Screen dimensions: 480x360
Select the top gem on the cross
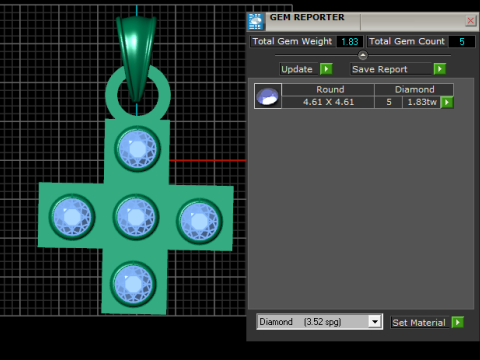tap(137, 149)
